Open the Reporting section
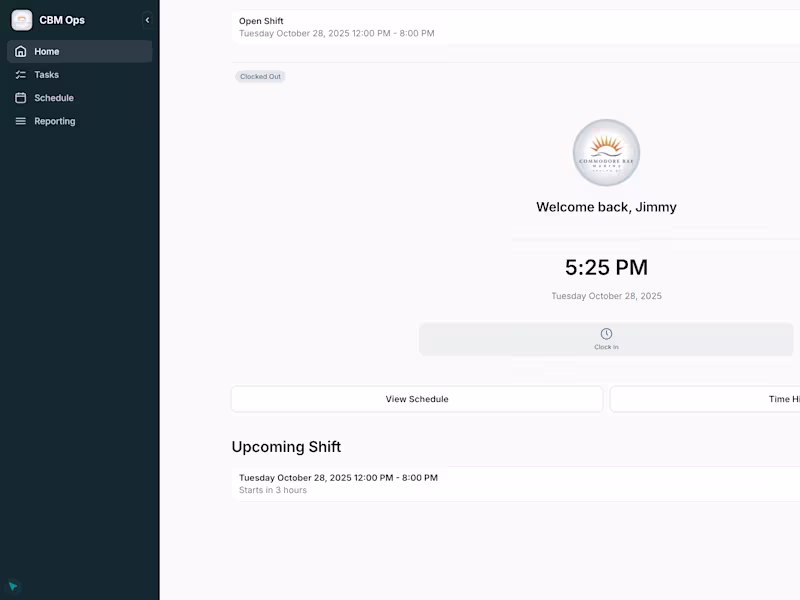 (55, 120)
